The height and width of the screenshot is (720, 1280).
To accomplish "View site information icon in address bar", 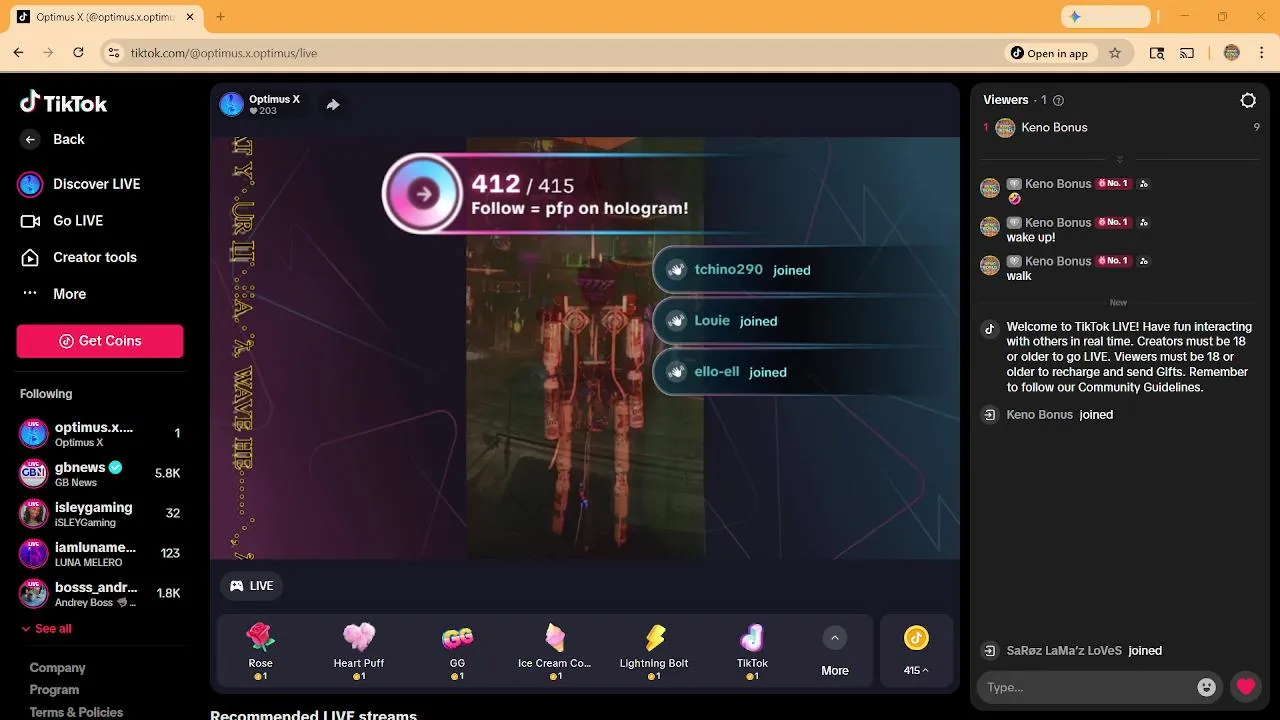I will point(114,53).
